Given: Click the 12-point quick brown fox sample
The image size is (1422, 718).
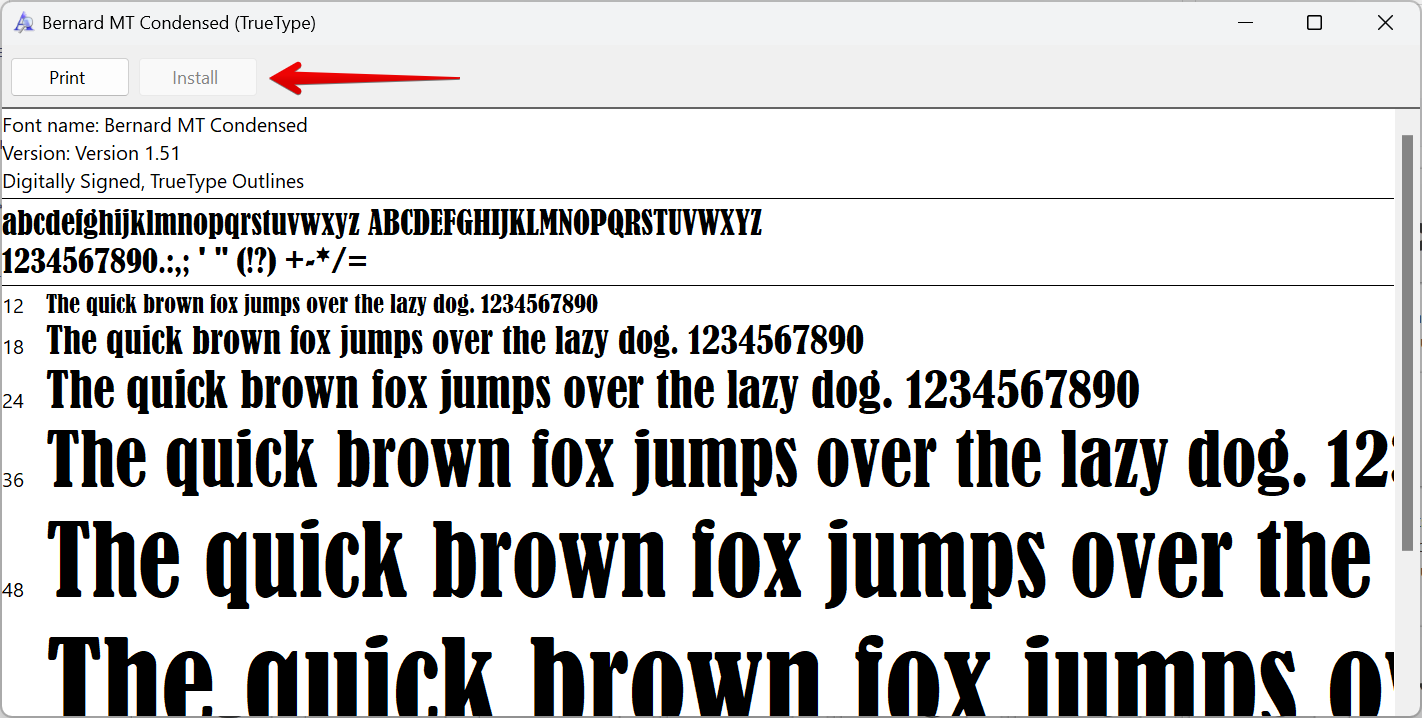Looking at the screenshot, I should [x=322, y=304].
